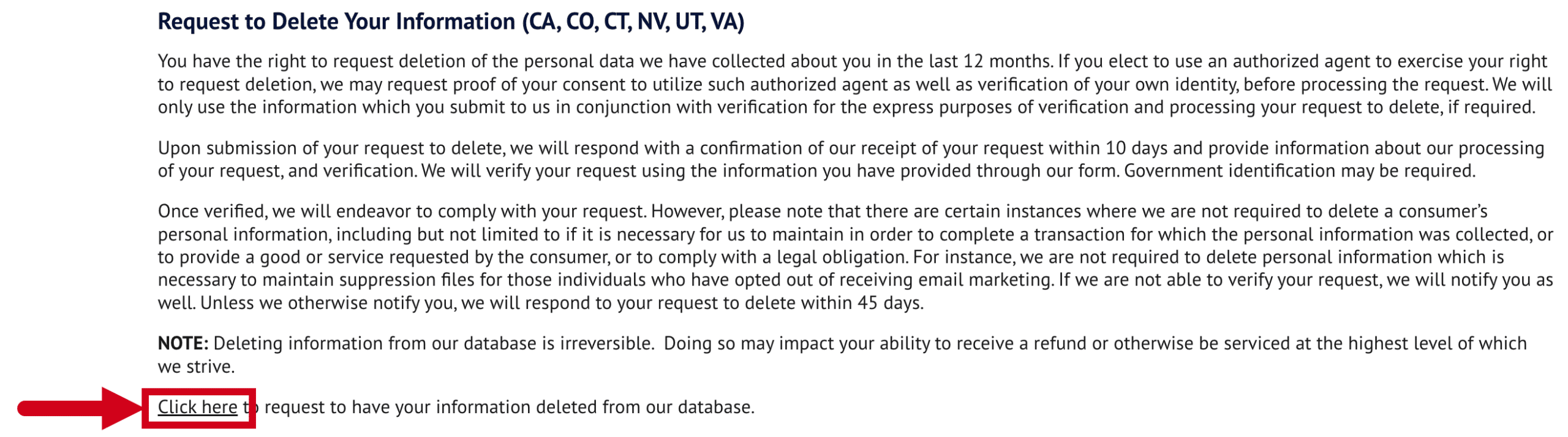Click the text 'last 12 months'

point(990,61)
